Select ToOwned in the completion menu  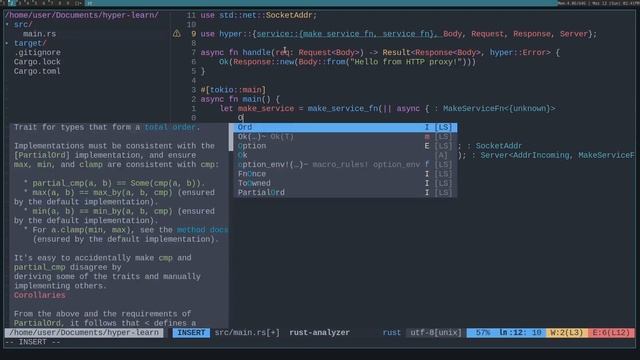click(345, 184)
